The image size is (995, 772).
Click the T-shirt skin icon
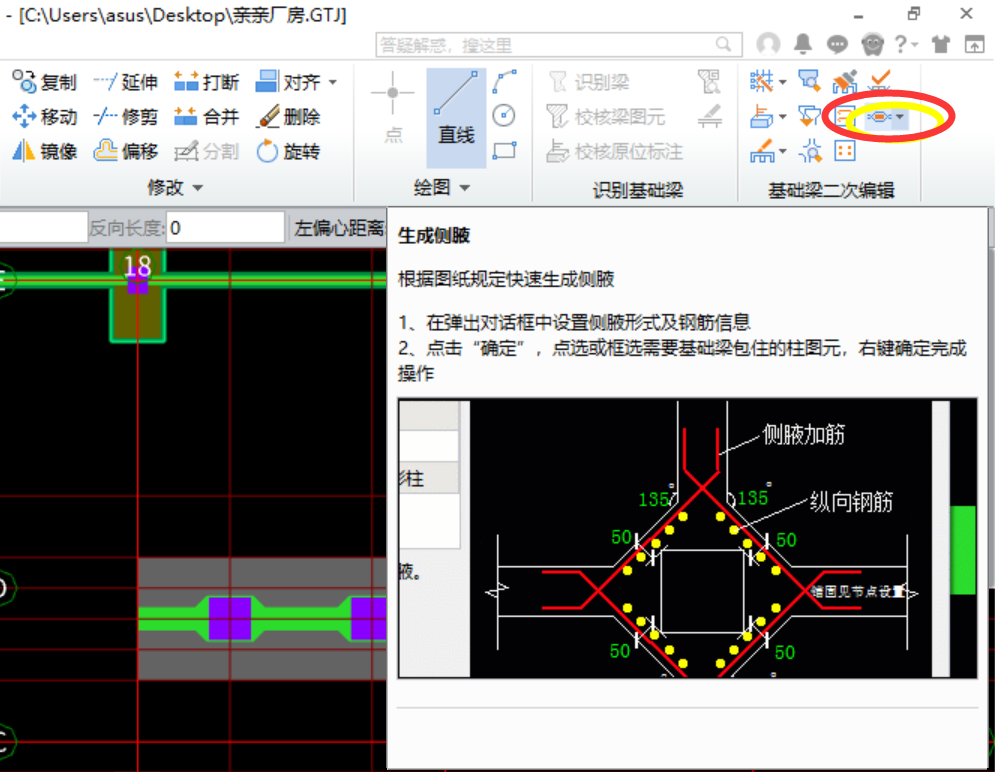point(940,44)
